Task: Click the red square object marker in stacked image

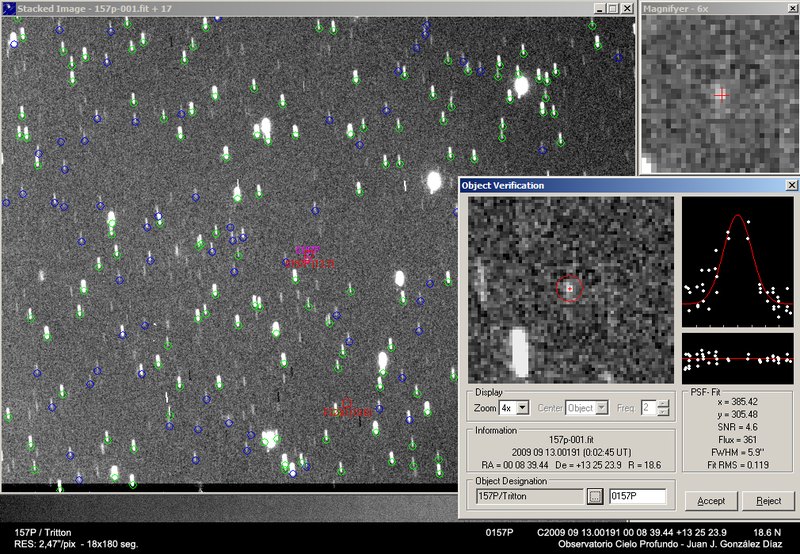Action: pyautogui.click(x=347, y=403)
